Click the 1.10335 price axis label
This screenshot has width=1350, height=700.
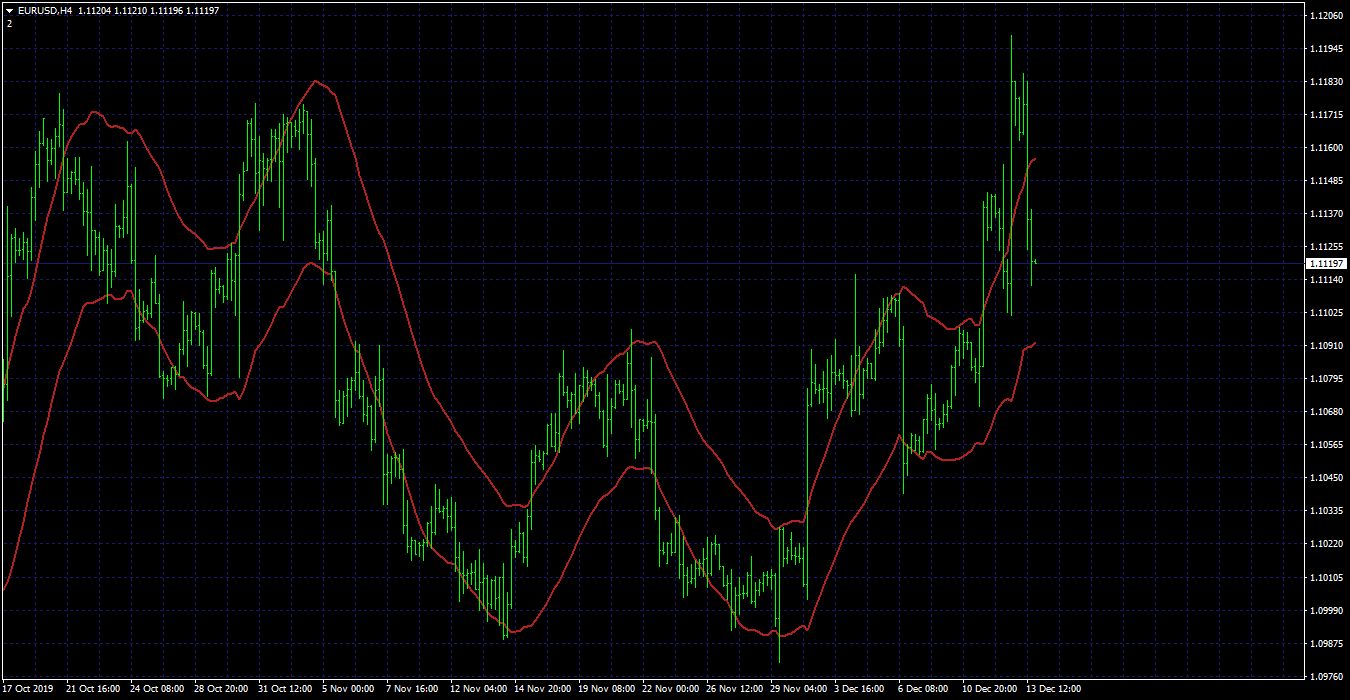click(1326, 511)
